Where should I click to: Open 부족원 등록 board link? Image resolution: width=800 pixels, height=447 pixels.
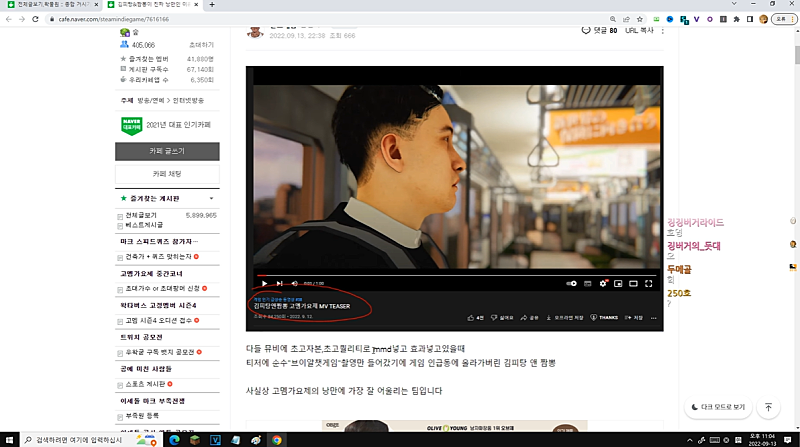(142, 416)
